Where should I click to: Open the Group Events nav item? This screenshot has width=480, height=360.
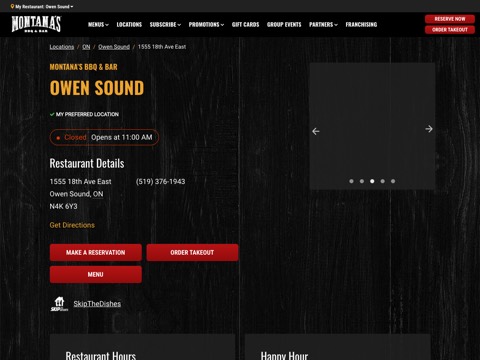(x=284, y=24)
